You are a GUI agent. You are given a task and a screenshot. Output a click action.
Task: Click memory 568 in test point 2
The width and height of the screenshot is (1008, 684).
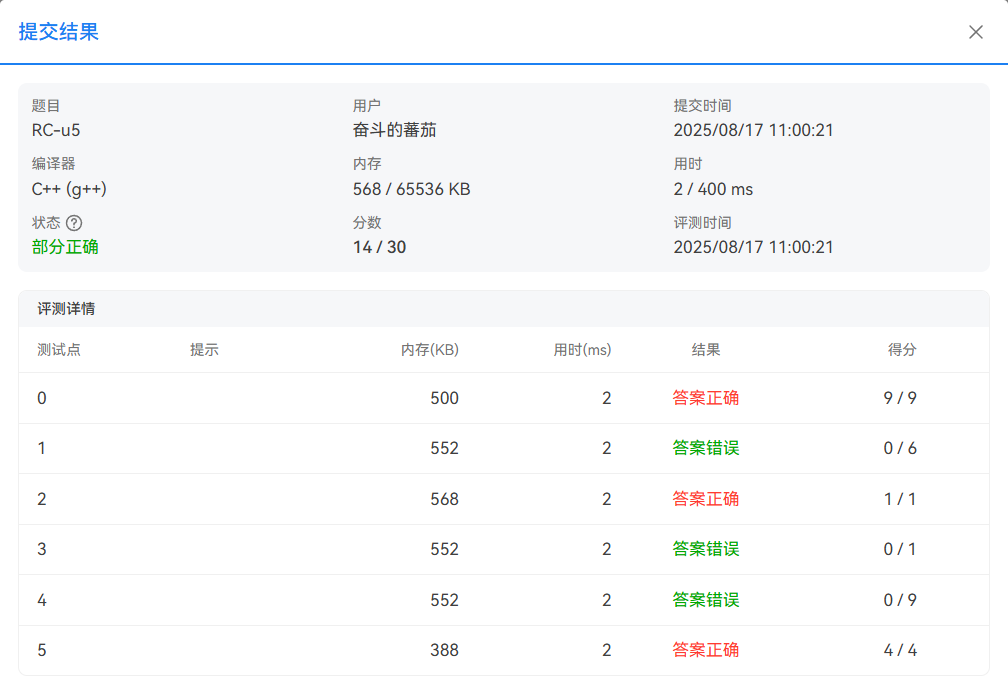(x=444, y=499)
